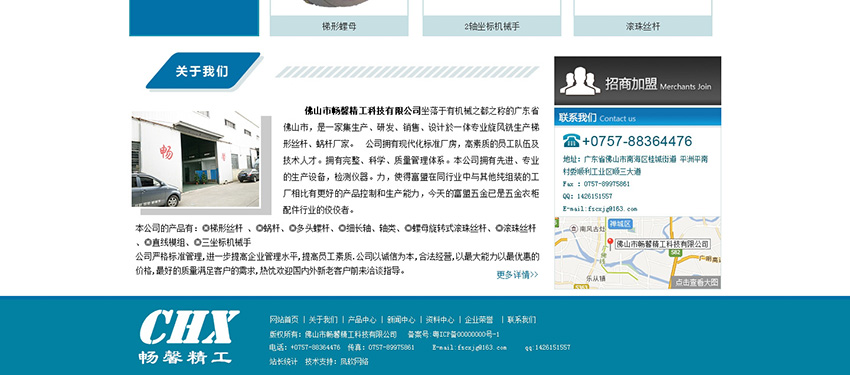Open the 2轴坐标机械手 product caption
850x375 pixels.
(492, 26)
